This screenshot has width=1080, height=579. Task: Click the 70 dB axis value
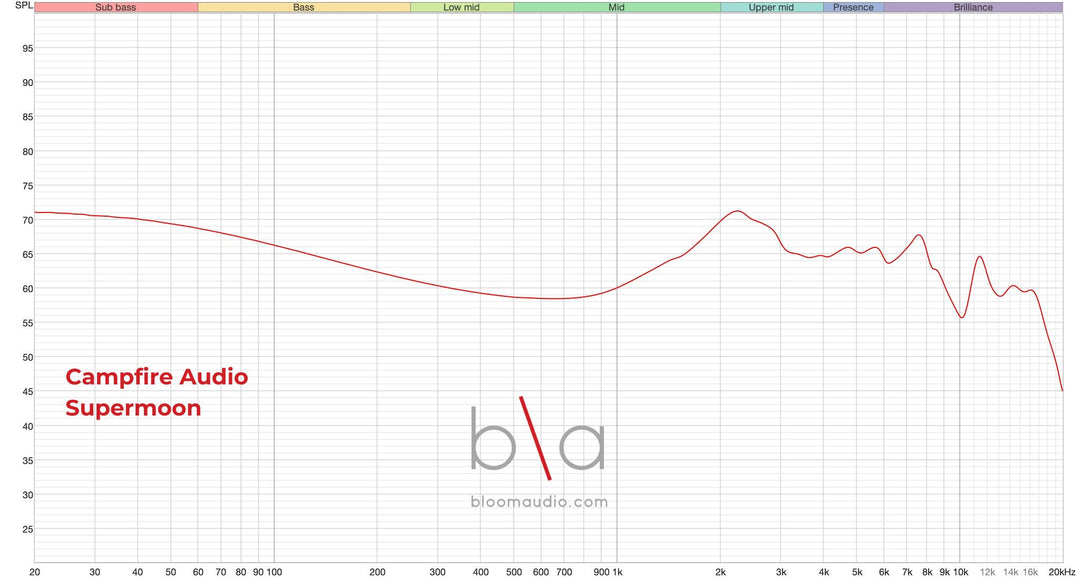pyautogui.click(x=28, y=220)
